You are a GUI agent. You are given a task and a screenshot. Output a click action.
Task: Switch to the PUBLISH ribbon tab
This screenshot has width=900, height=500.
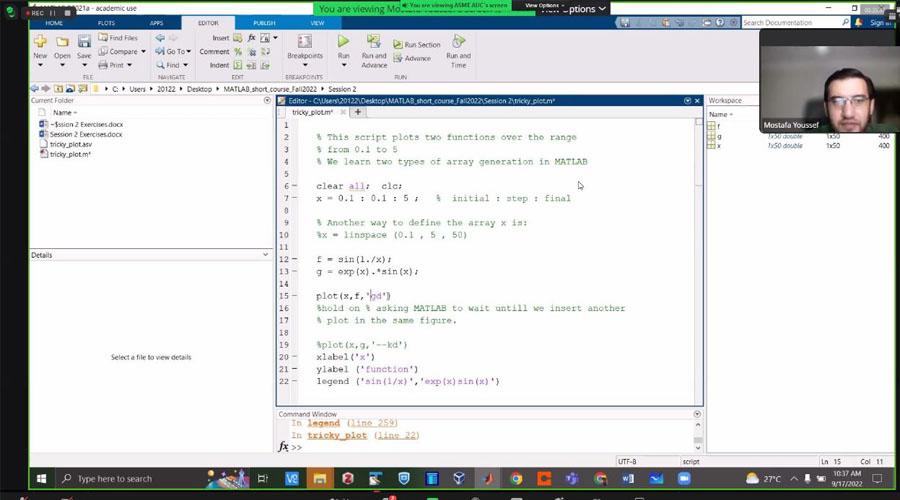tap(264, 22)
